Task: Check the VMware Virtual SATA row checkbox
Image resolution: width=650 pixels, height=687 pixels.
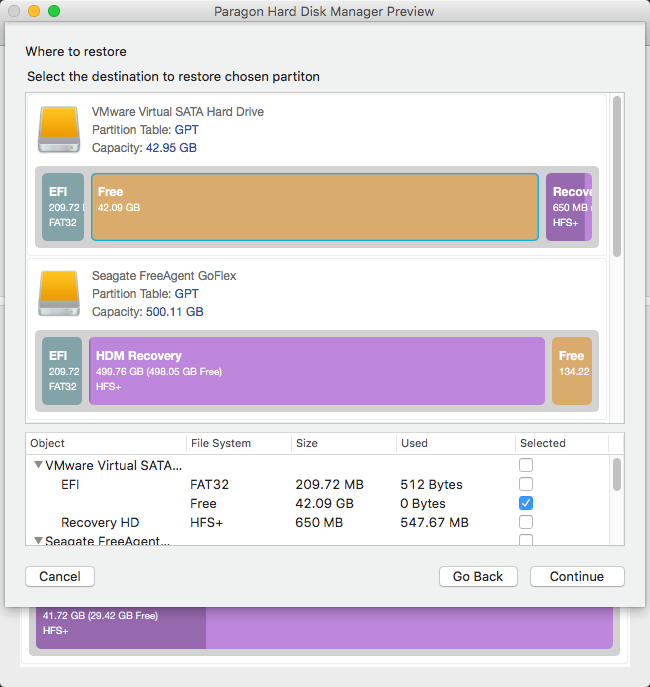Action: [x=526, y=465]
